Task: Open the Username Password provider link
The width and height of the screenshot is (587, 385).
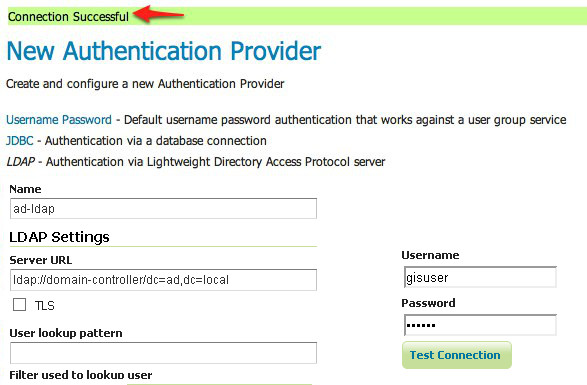Action: click(x=59, y=120)
